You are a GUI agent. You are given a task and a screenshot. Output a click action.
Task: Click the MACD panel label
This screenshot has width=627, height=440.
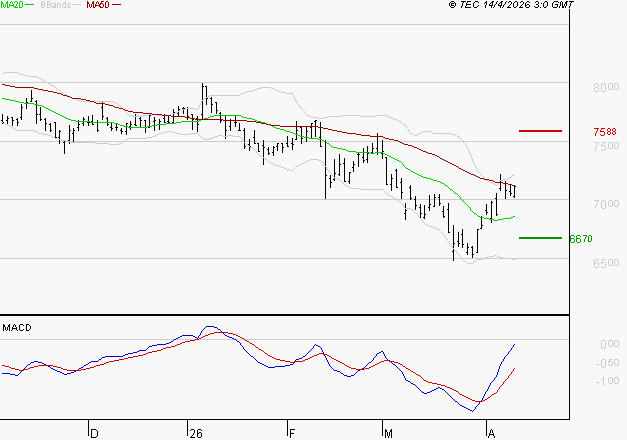17,328
